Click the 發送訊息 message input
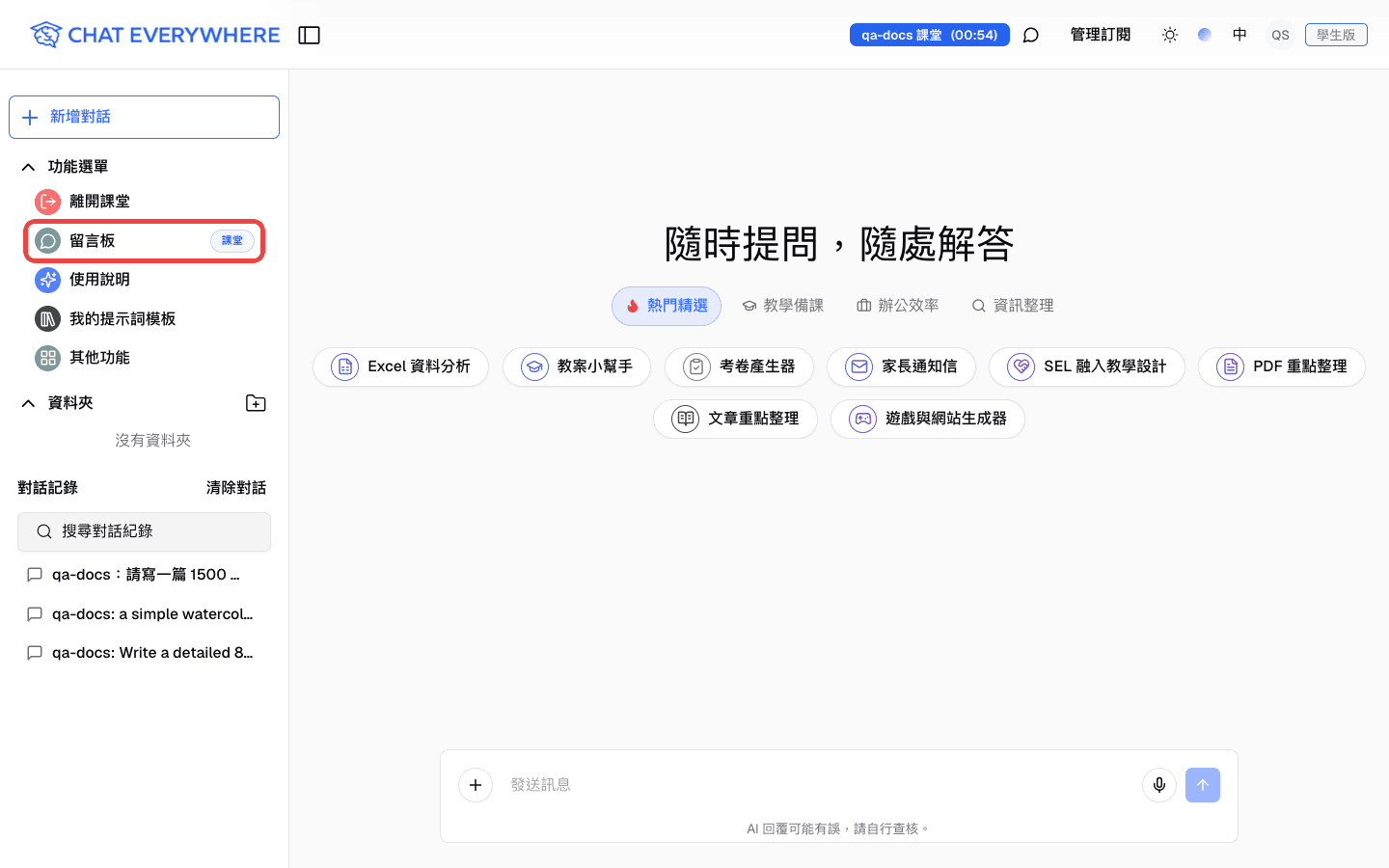The width and height of the screenshot is (1389, 868). [x=818, y=785]
